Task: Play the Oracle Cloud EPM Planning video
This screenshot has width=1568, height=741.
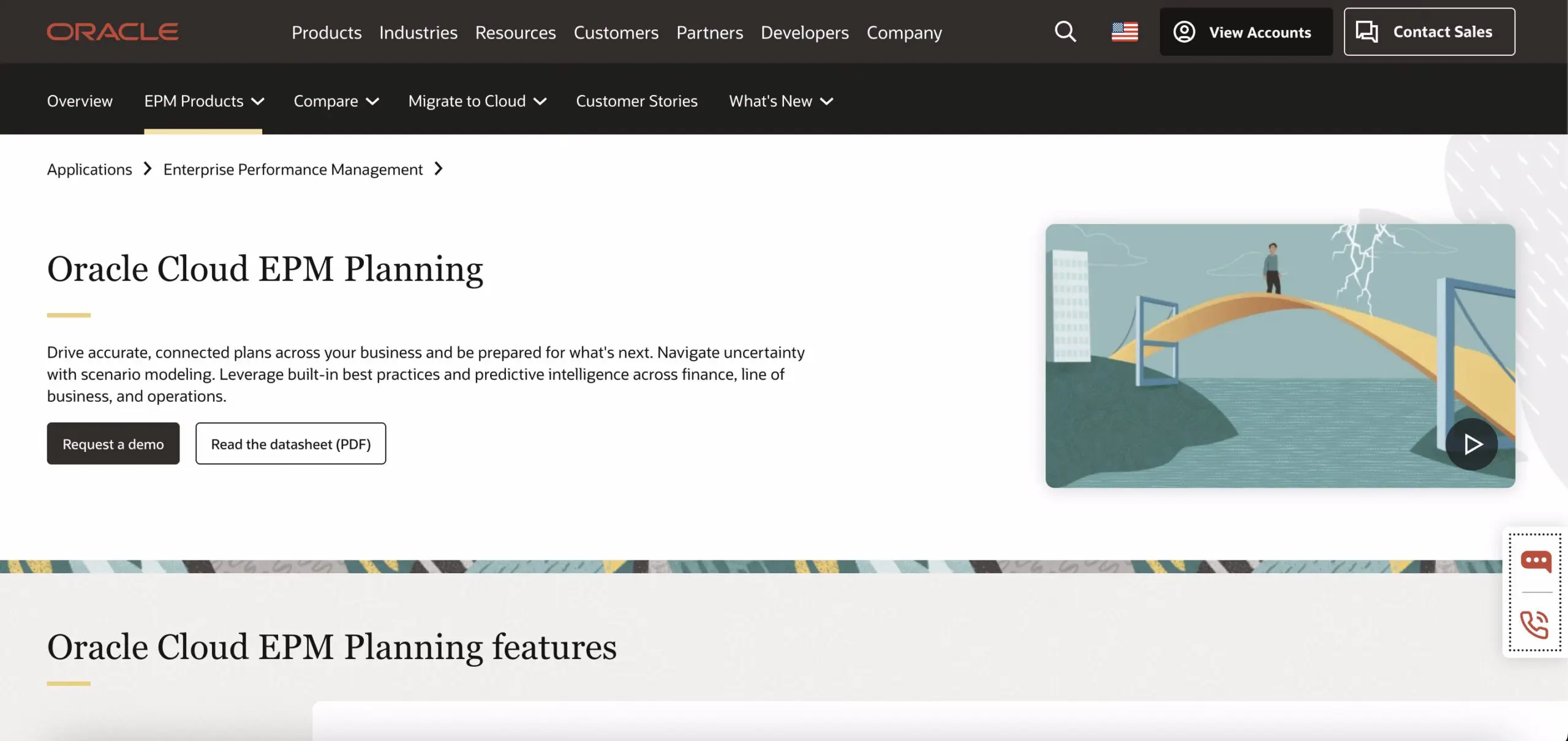Action: coord(1473,444)
